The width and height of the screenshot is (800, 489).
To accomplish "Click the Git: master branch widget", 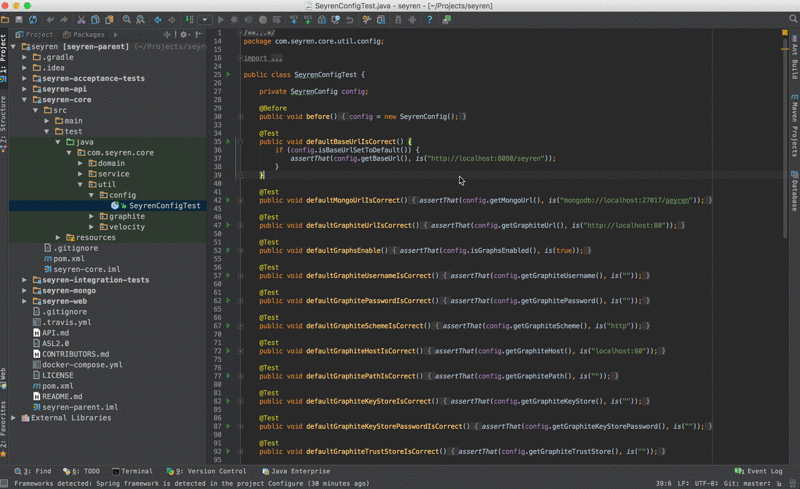I will click(748, 483).
